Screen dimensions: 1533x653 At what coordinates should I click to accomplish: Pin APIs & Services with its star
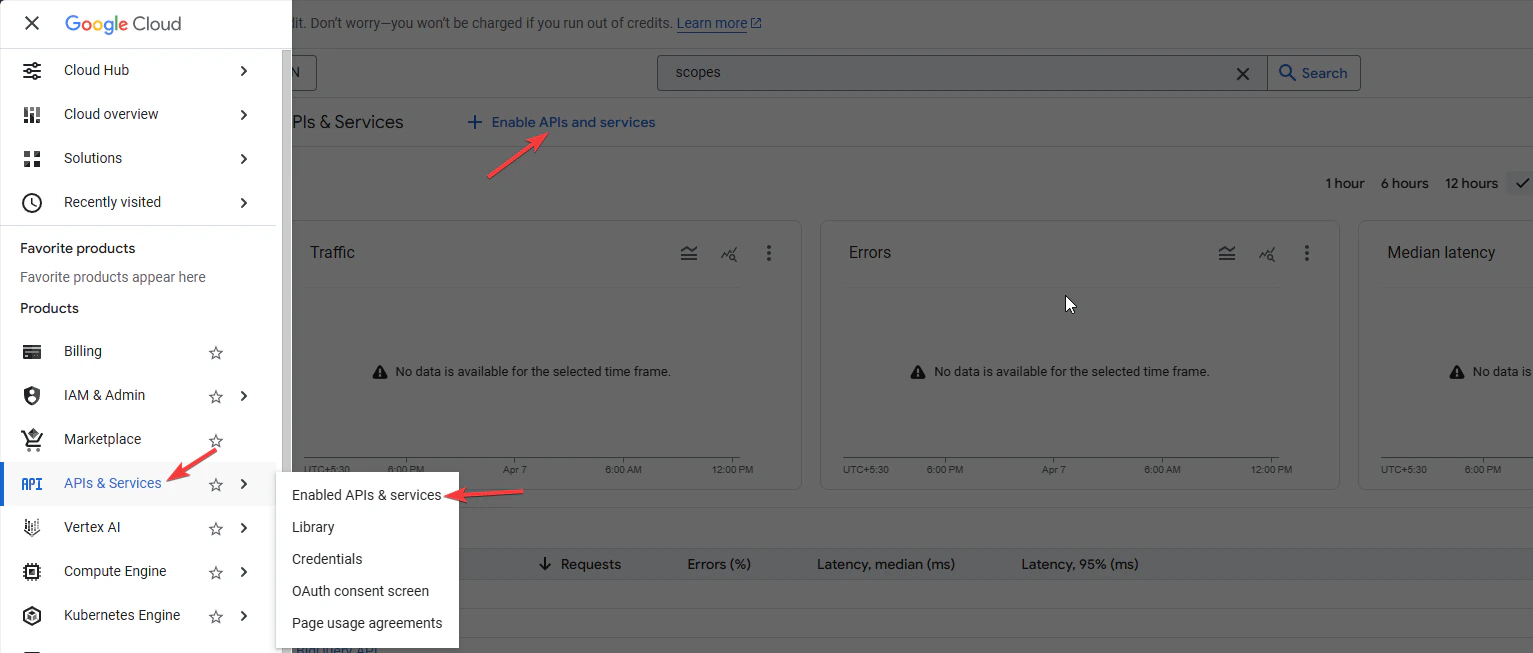point(216,484)
